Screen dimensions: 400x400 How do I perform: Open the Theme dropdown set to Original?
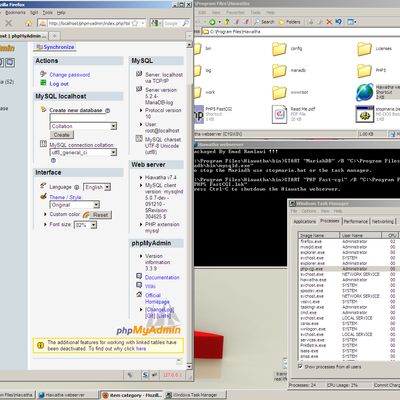(75, 204)
